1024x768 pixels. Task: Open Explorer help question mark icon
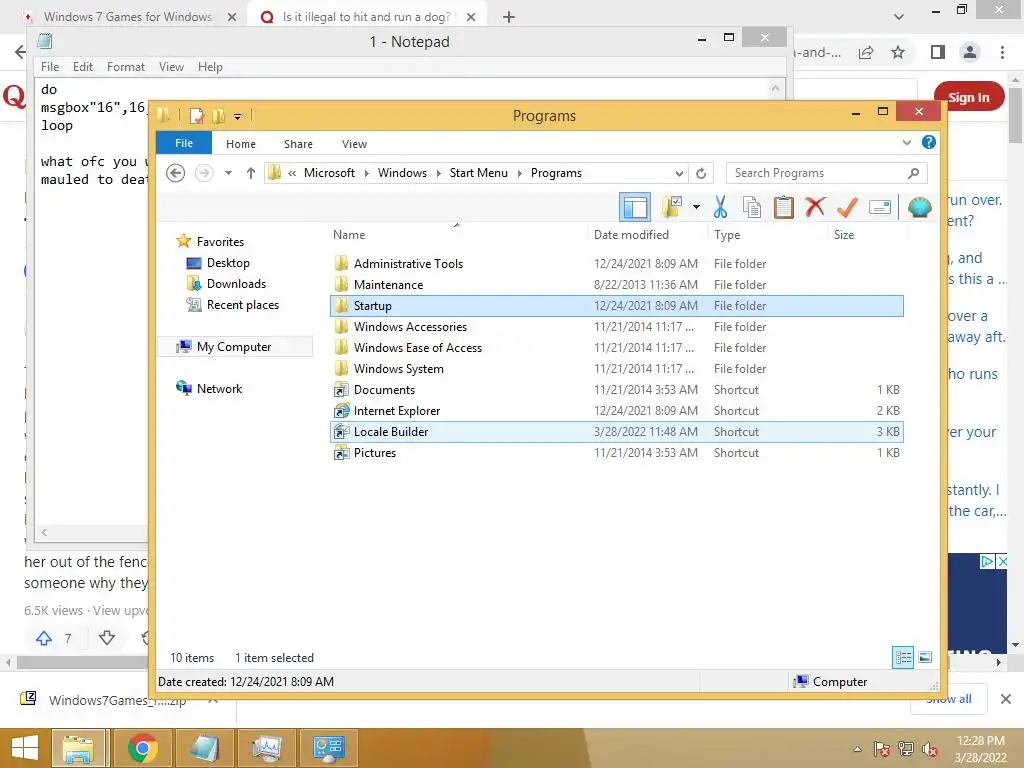tap(929, 142)
